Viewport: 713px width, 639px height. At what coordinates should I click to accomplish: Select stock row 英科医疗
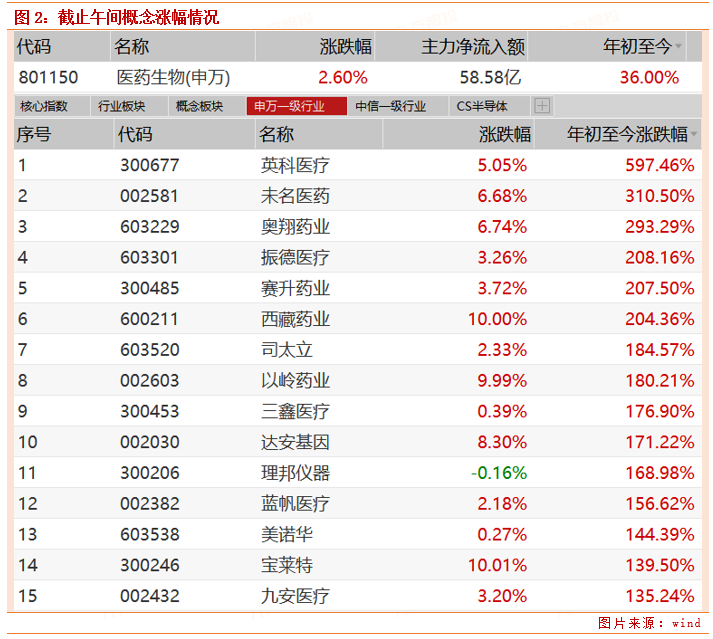click(357, 165)
